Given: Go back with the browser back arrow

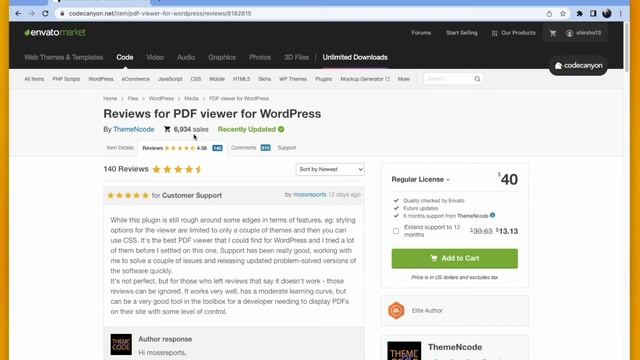Looking at the screenshot, I should coord(18,13).
